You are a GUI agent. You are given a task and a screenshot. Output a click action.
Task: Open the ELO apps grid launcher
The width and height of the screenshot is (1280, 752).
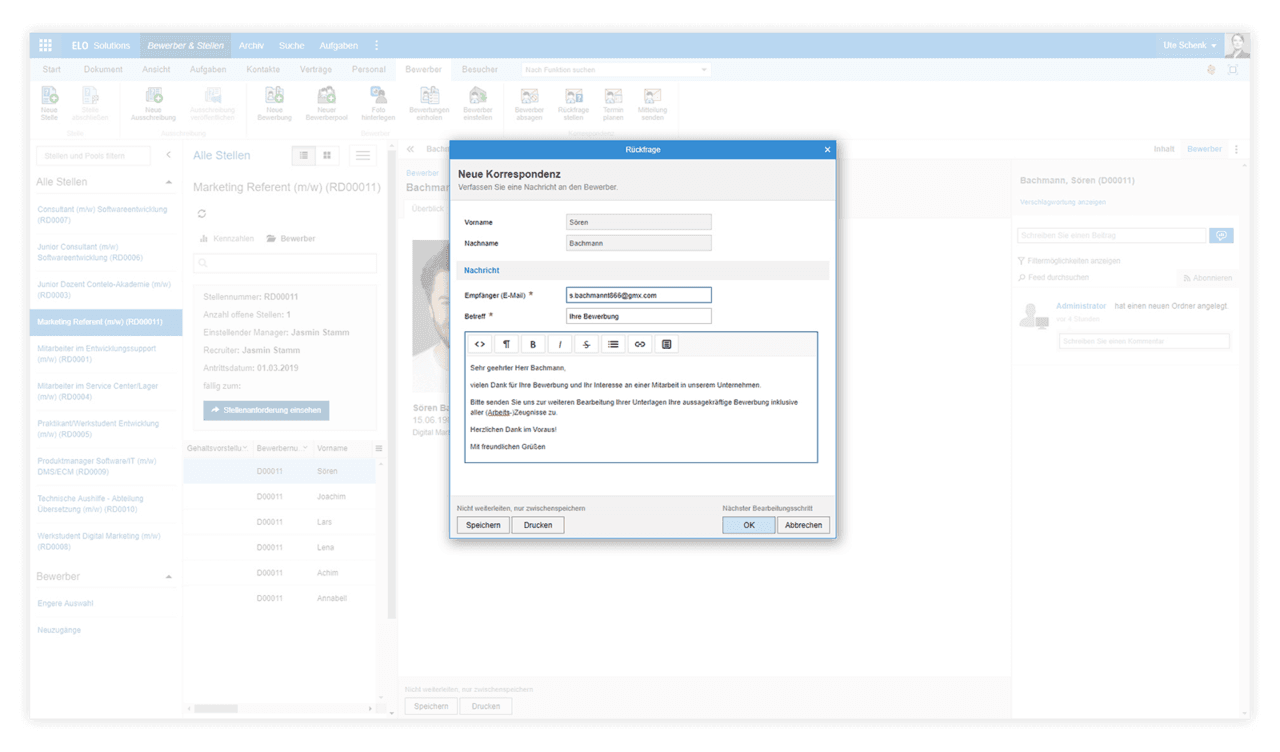pyautogui.click(x=45, y=45)
